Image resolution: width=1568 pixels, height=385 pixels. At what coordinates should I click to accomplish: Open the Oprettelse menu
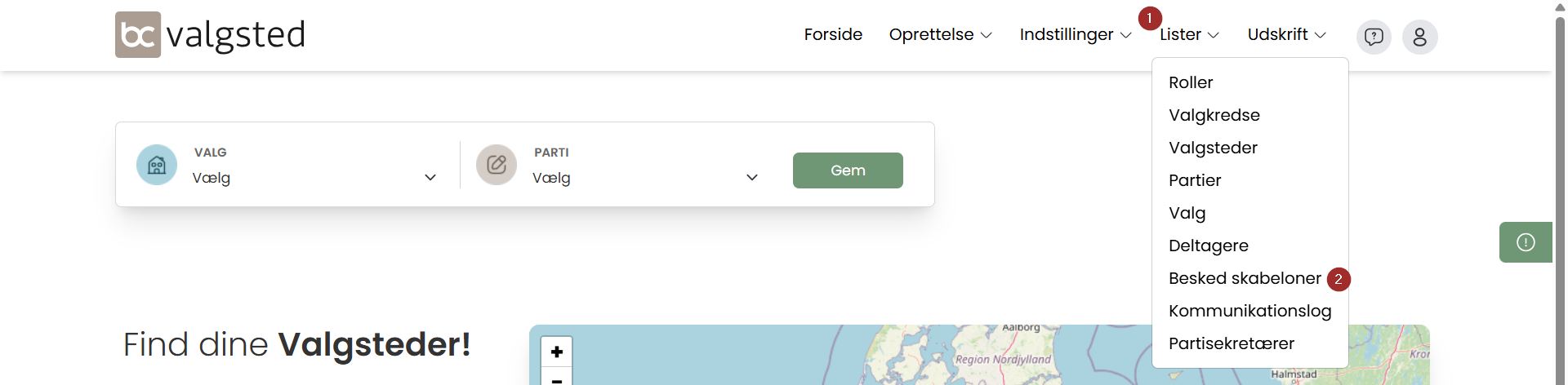(x=940, y=35)
